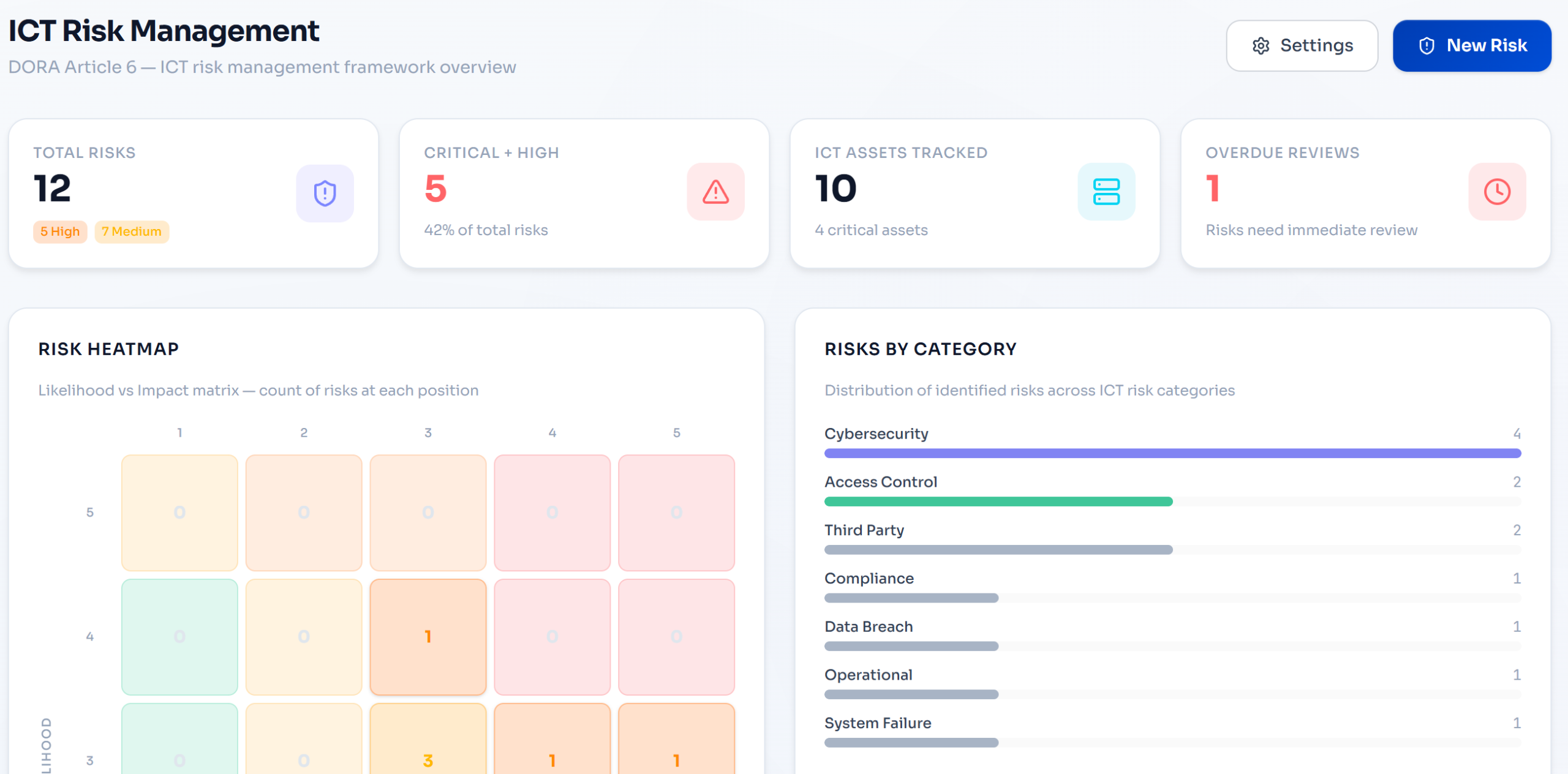The height and width of the screenshot is (774, 1568).
Task: Click the green Access Control bar
Action: point(998,502)
